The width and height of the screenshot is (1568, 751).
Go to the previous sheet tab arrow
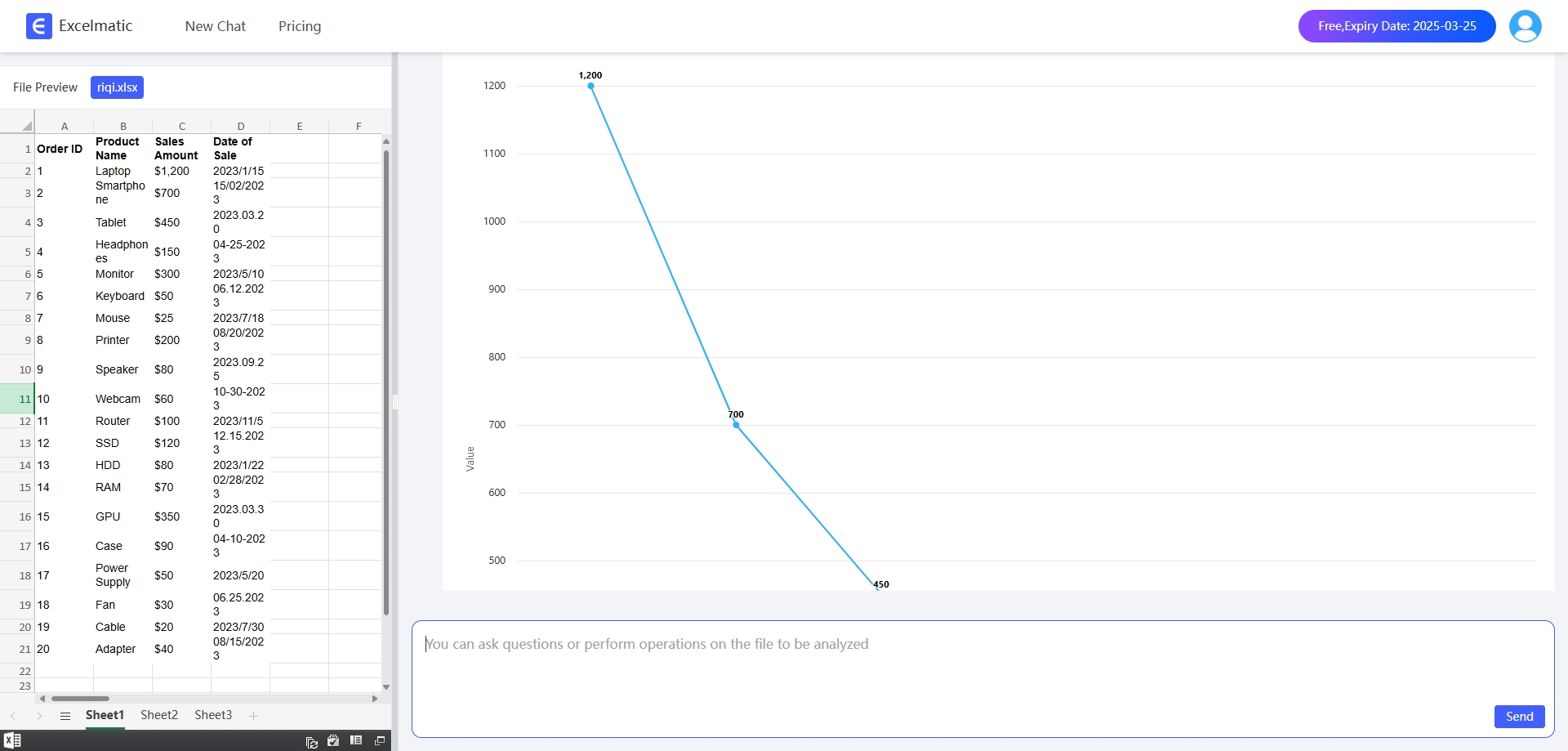click(13, 716)
